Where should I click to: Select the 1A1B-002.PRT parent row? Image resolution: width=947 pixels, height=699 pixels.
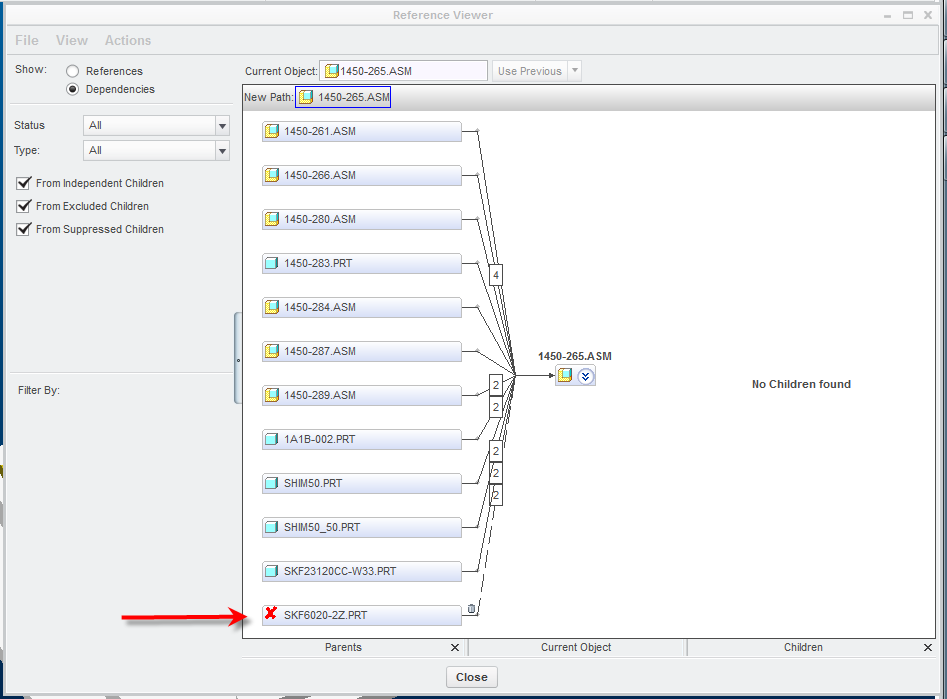point(362,439)
